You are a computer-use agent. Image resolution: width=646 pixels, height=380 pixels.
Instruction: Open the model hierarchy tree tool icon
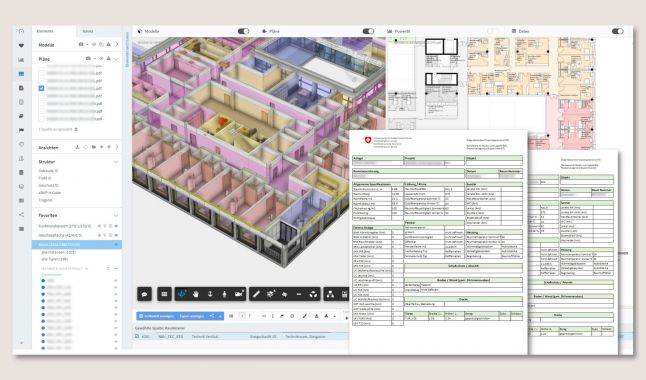point(330,294)
